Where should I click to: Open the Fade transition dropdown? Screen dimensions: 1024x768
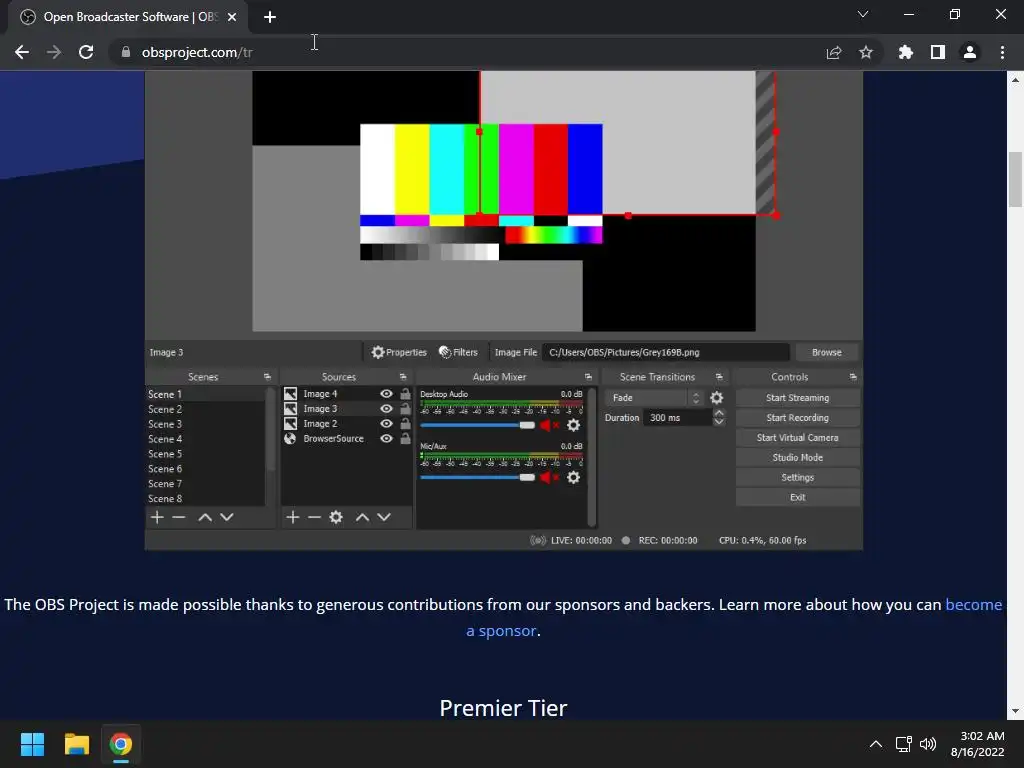pos(654,398)
